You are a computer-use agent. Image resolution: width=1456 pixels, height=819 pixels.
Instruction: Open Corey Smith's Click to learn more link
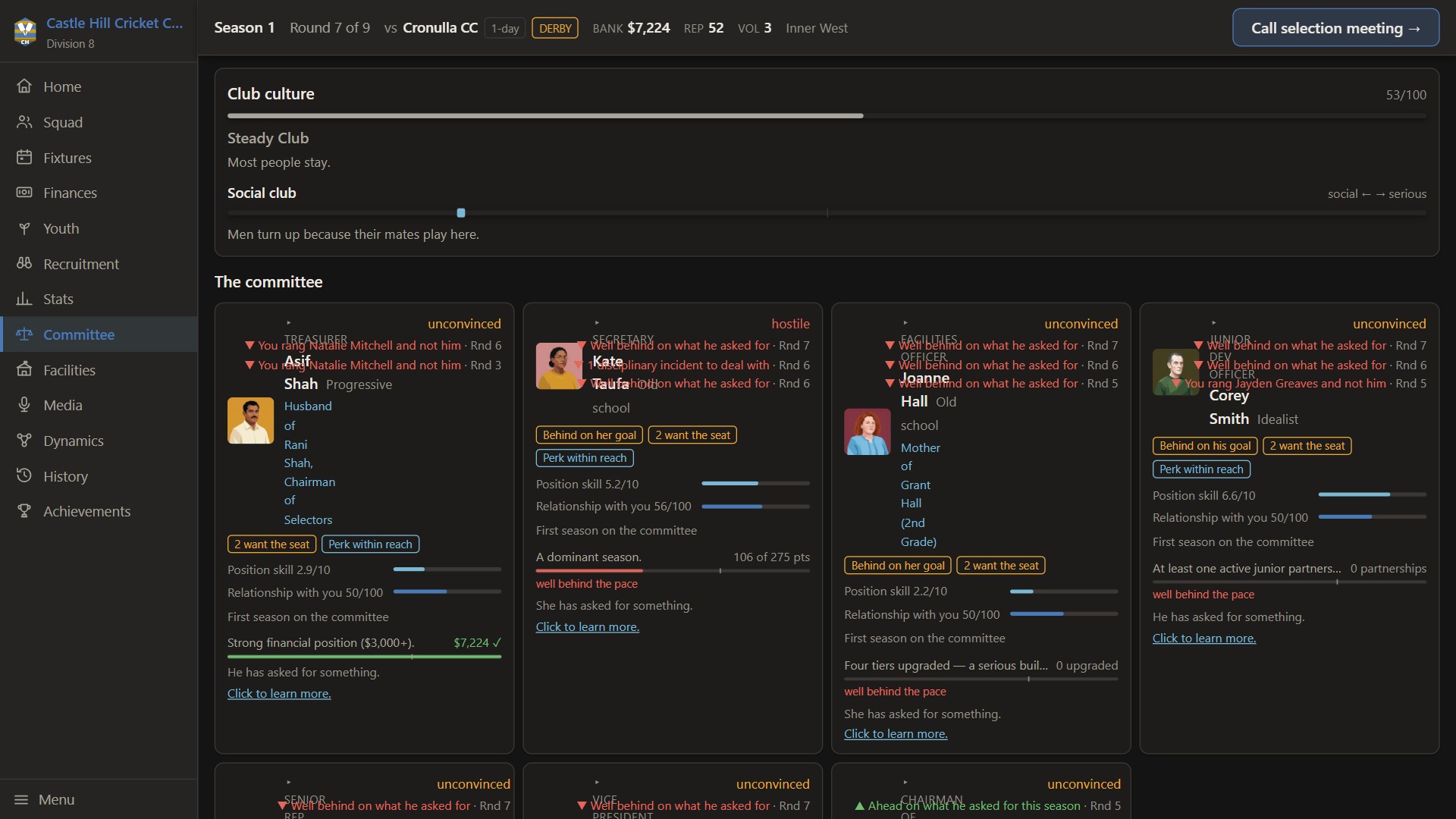[1204, 639]
